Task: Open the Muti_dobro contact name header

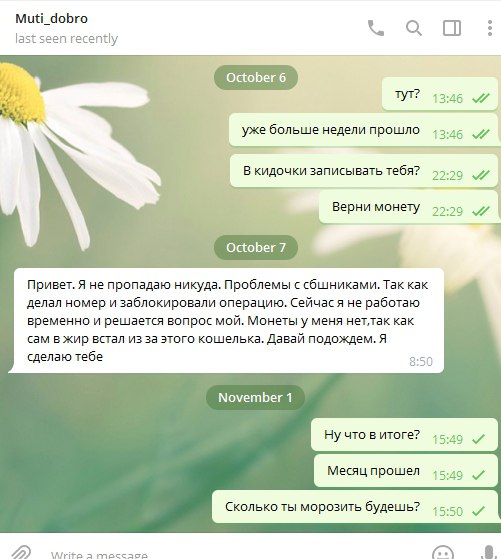Action: coord(51,19)
